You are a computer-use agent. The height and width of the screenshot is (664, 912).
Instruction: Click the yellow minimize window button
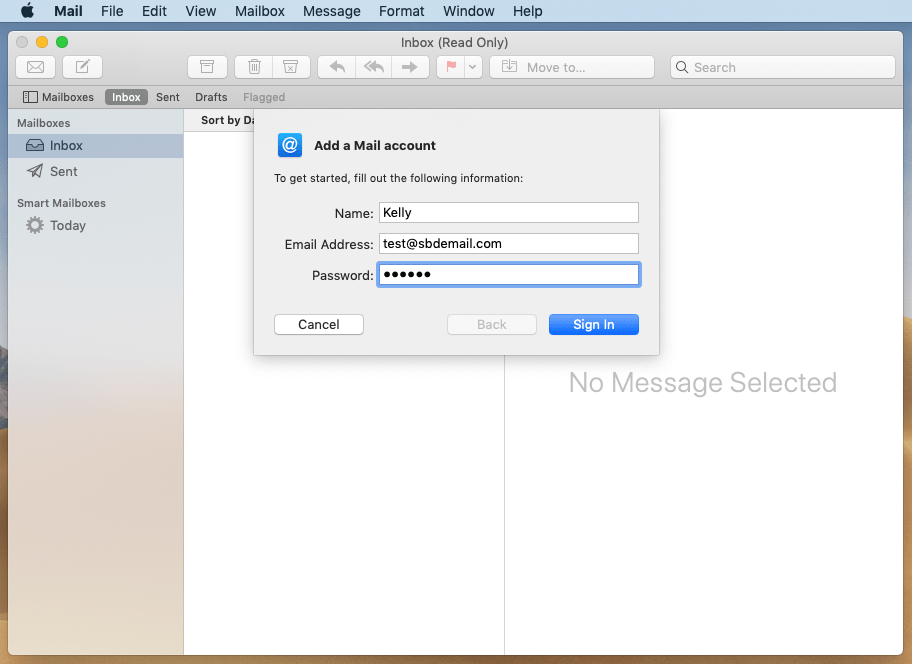click(42, 42)
